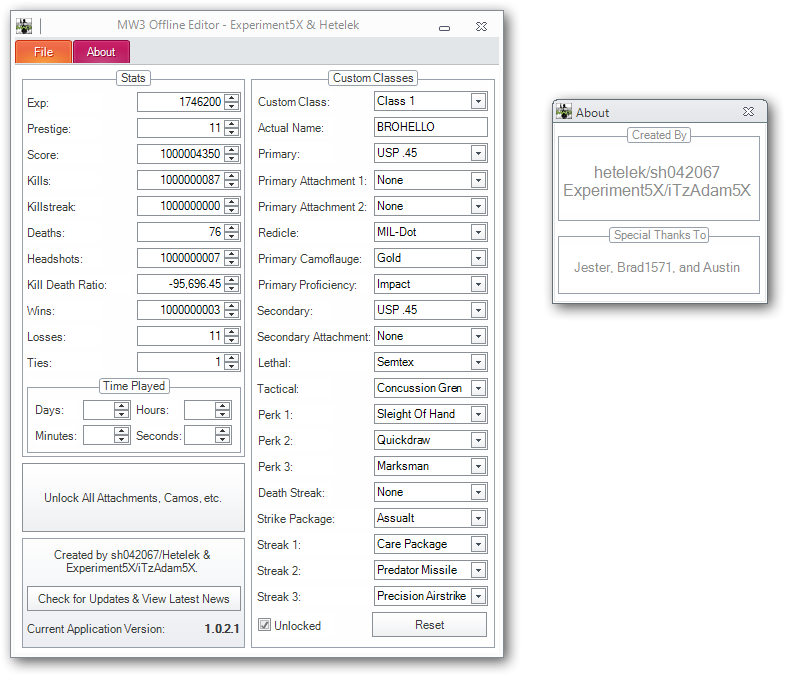Expand the Streak 3 dropdown

point(478,596)
